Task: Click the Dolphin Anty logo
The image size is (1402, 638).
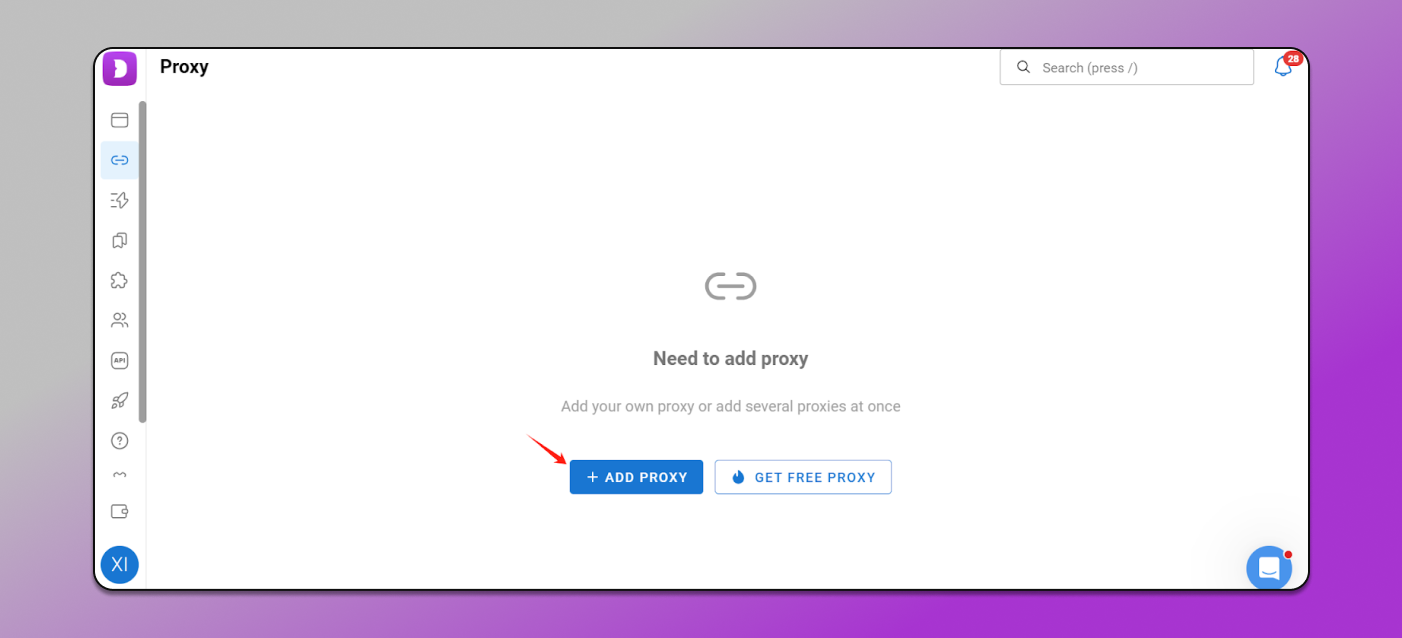Action: coord(119,67)
